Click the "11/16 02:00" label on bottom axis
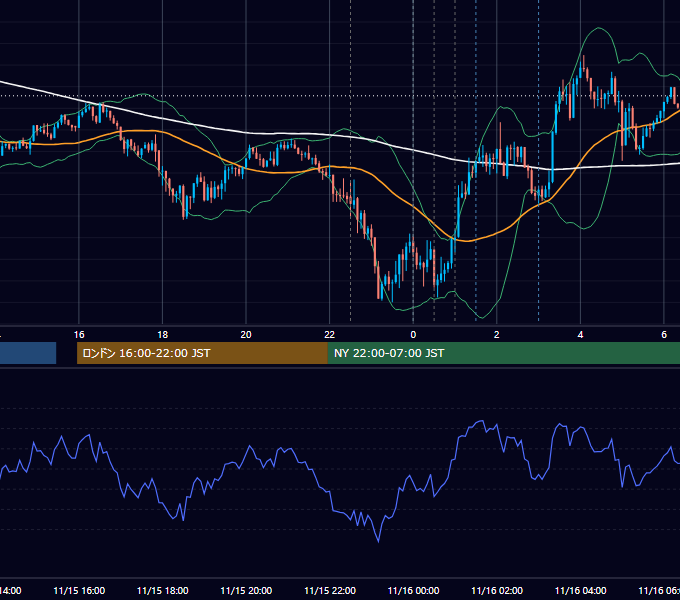680x600 pixels. (x=497, y=591)
